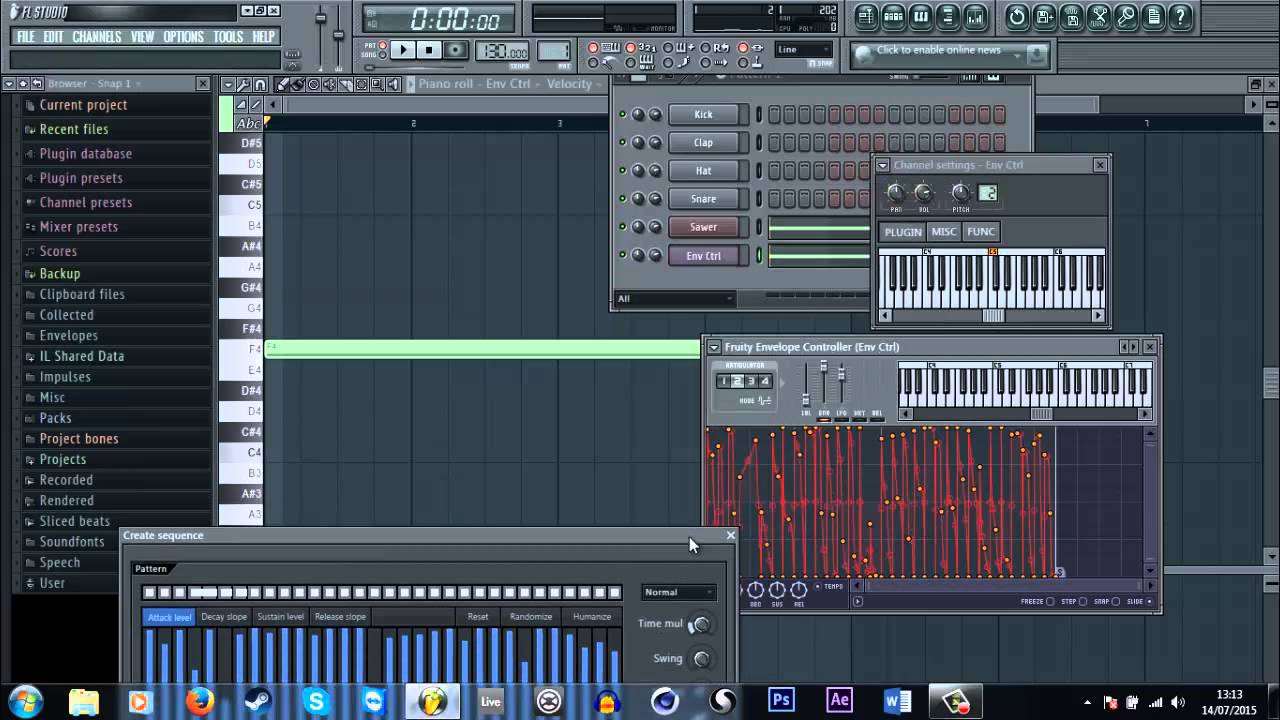The height and width of the screenshot is (720, 1280).
Task: Click the playback speaker tool in Piano roll
Action: pos(393,84)
